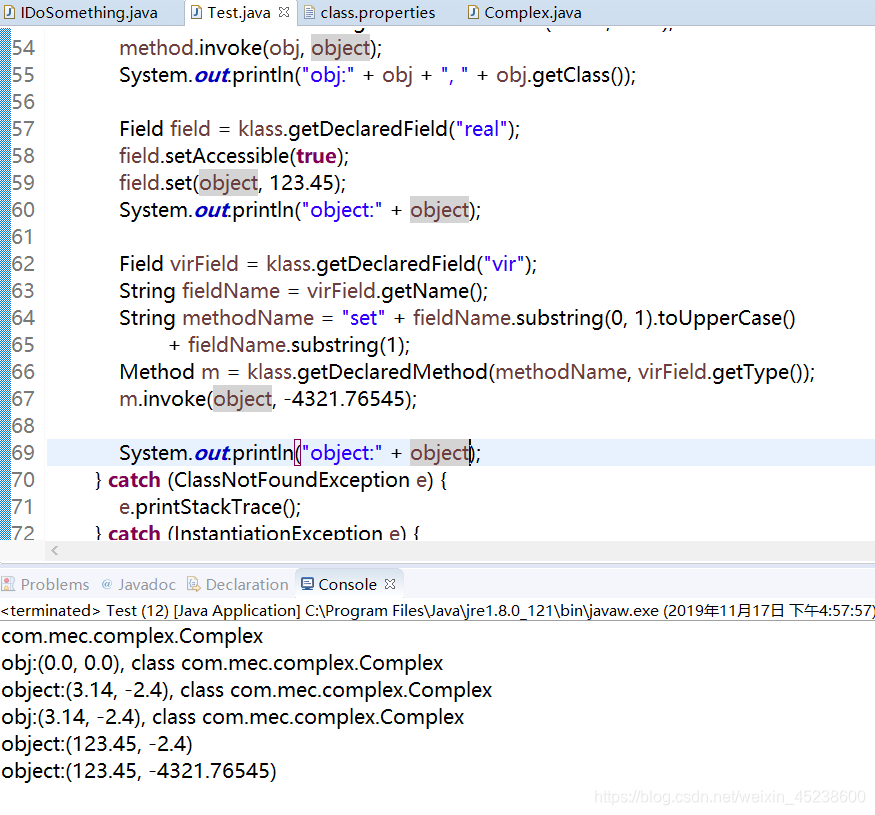Viewport: 875px width, 815px height.
Task: Click the editor horizontal scroll left arrow
Action: [55, 550]
